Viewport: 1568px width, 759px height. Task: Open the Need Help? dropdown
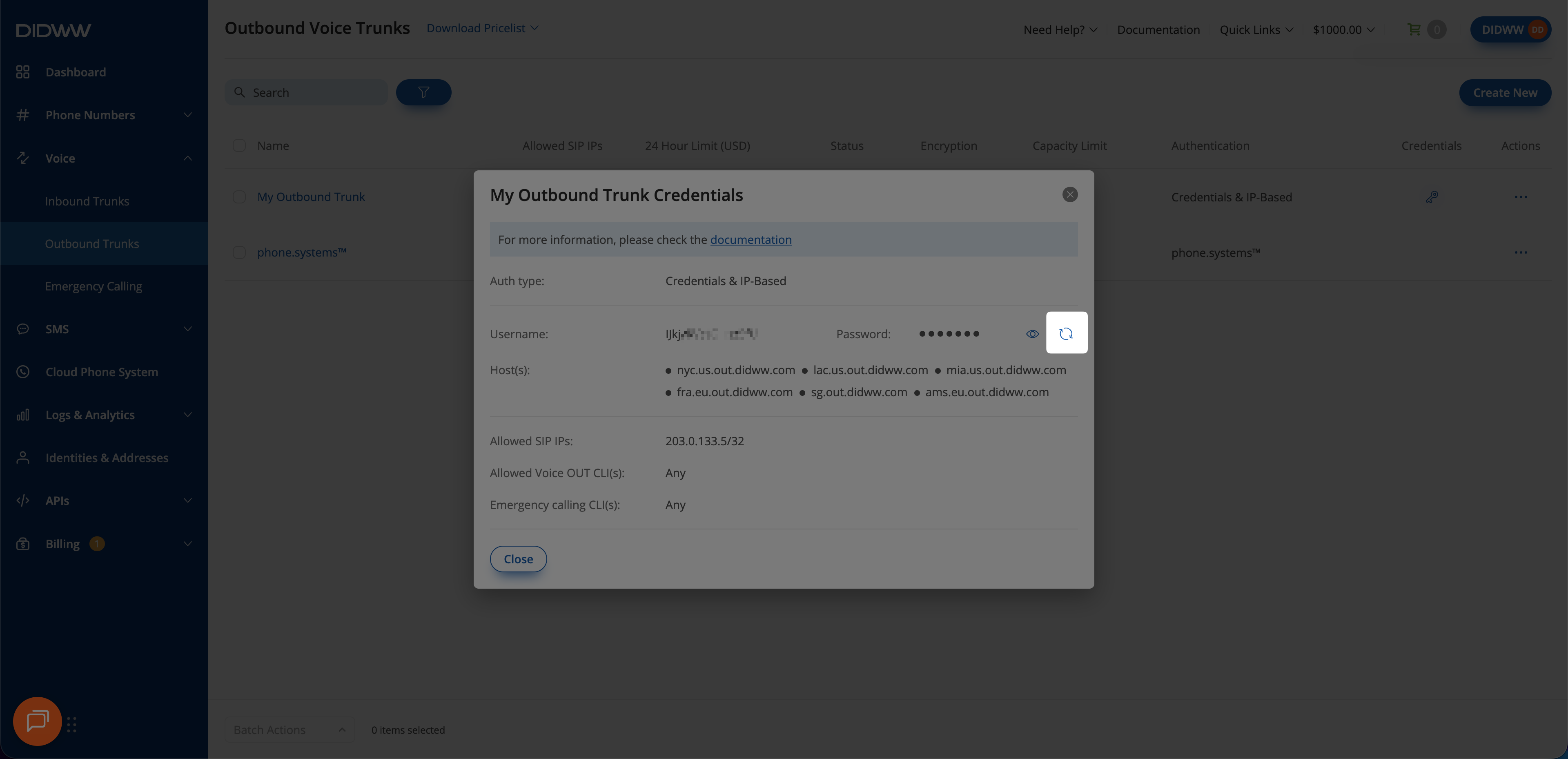[x=1060, y=29]
